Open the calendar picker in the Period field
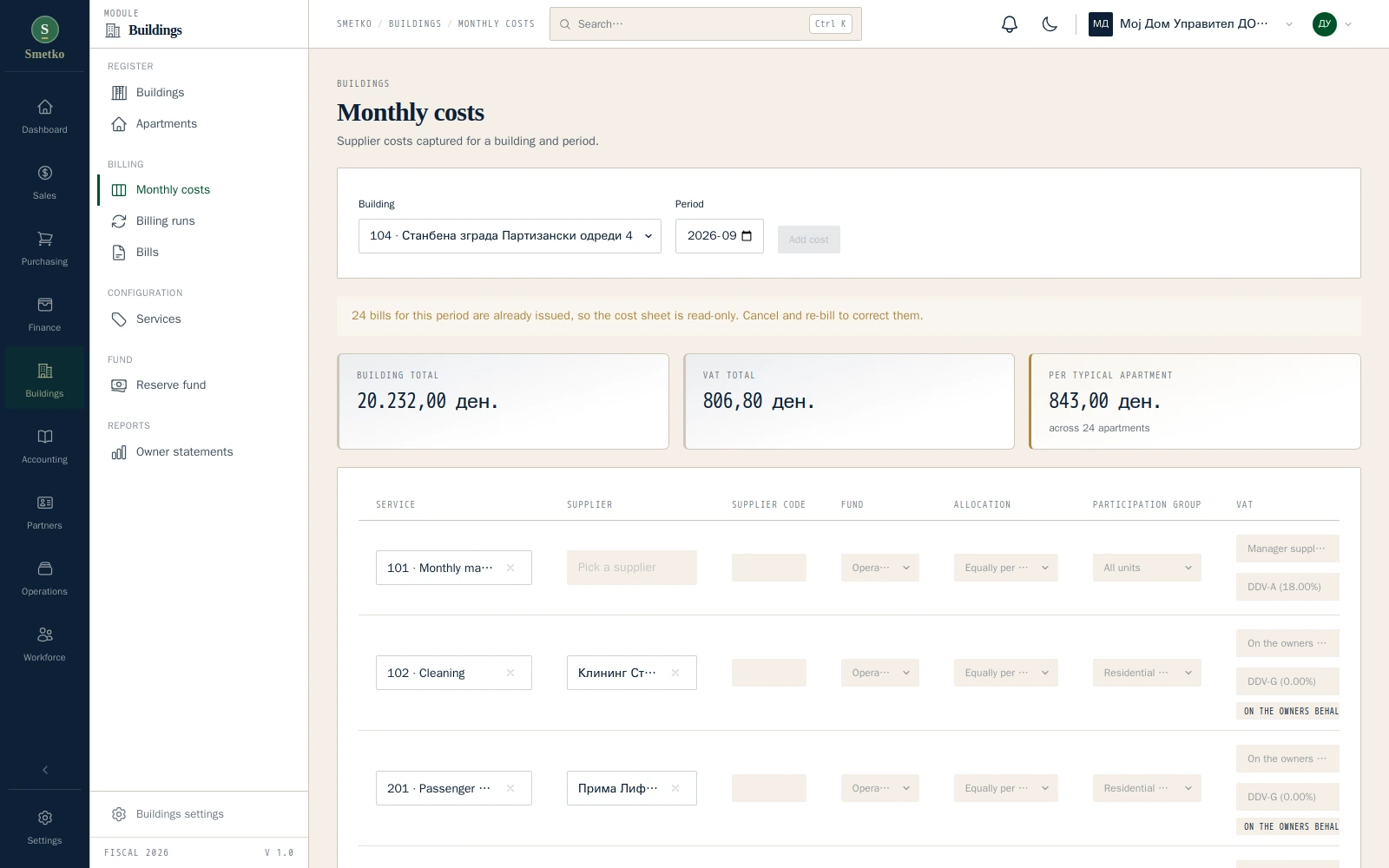This screenshot has height=868, width=1389. (747, 236)
